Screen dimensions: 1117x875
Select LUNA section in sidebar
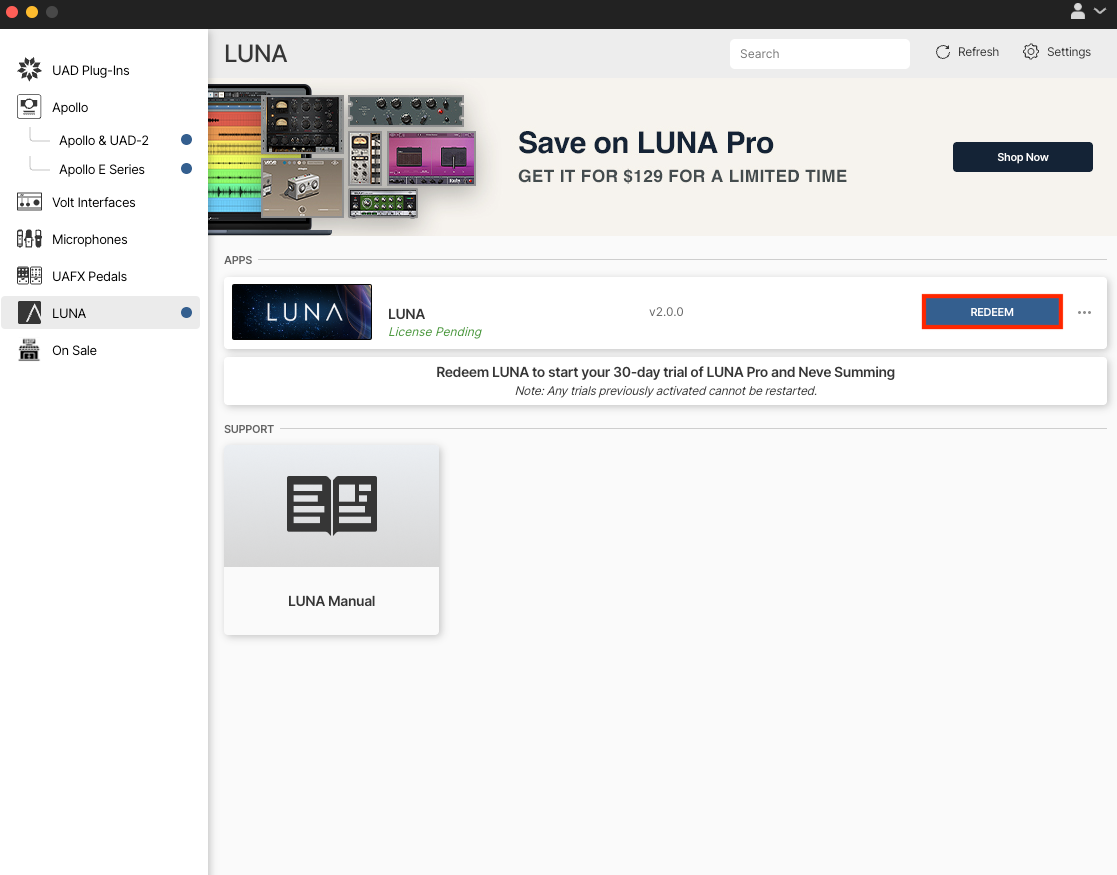[x=100, y=313]
